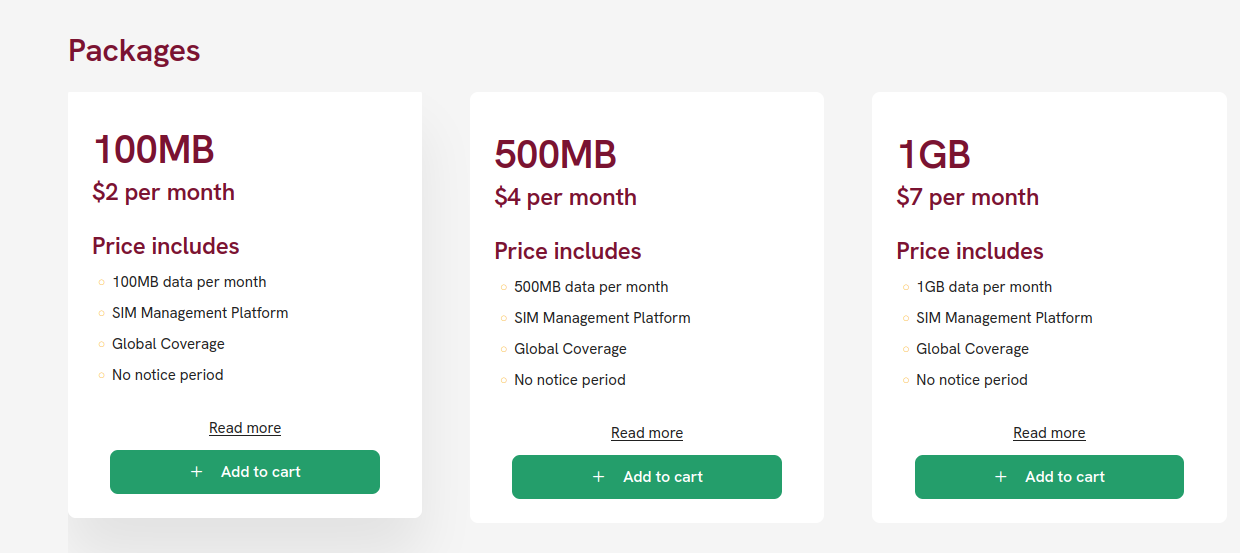The width and height of the screenshot is (1240, 553).
Task: Add the 100MB package to cart
Action: tap(245, 472)
